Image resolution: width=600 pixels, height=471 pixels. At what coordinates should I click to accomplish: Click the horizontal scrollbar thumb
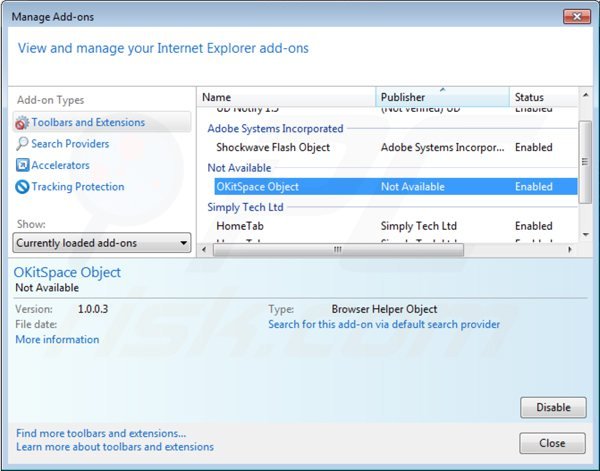pos(338,250)
